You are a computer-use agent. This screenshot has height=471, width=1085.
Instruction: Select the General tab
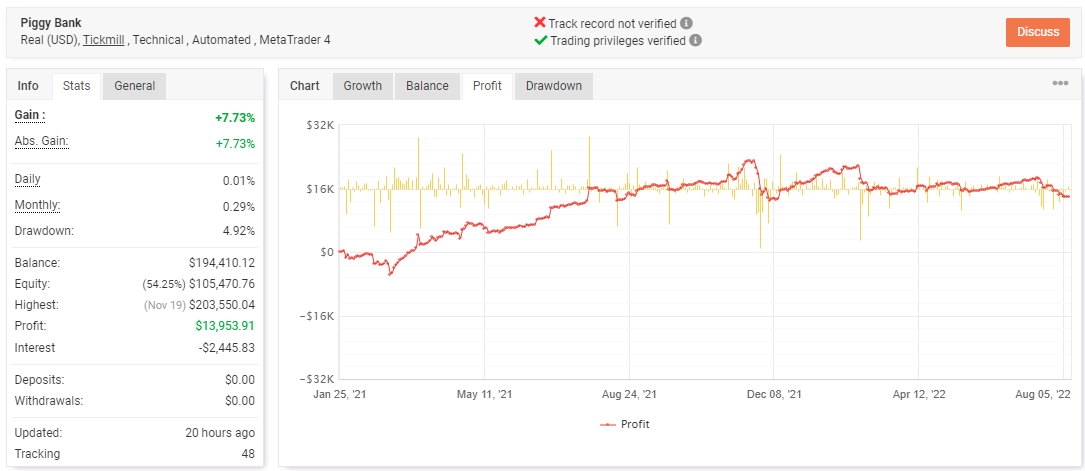click(135, 86)
